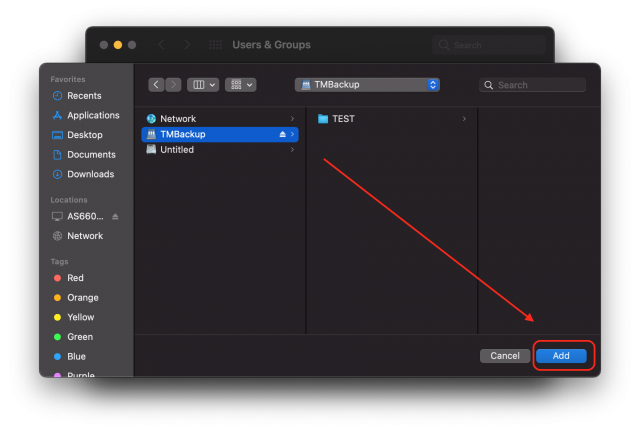
Task: Go to Downloads in the sidebar
Action: coord(90,174)
